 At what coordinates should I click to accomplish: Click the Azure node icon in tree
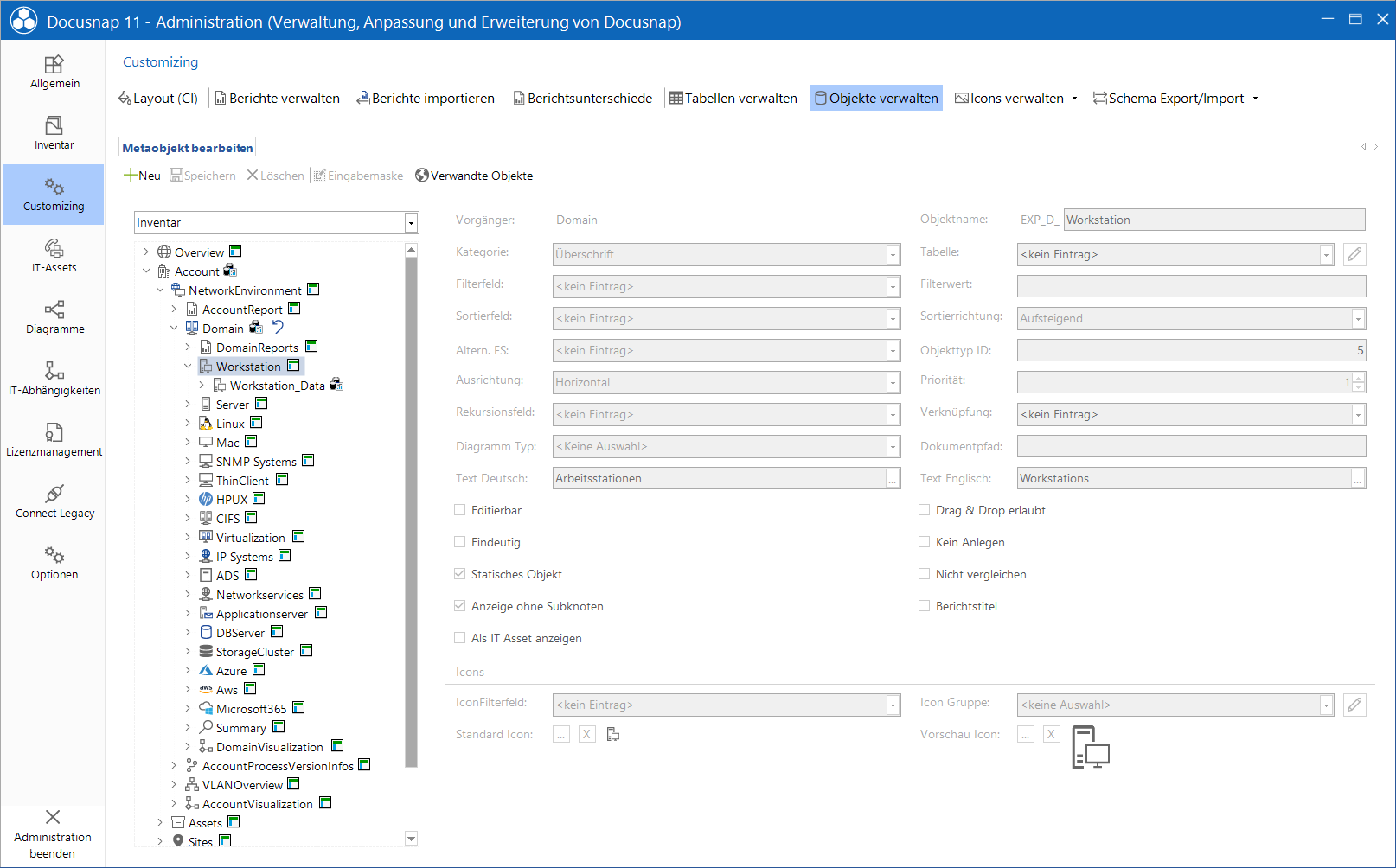click(x=206, y=670)
